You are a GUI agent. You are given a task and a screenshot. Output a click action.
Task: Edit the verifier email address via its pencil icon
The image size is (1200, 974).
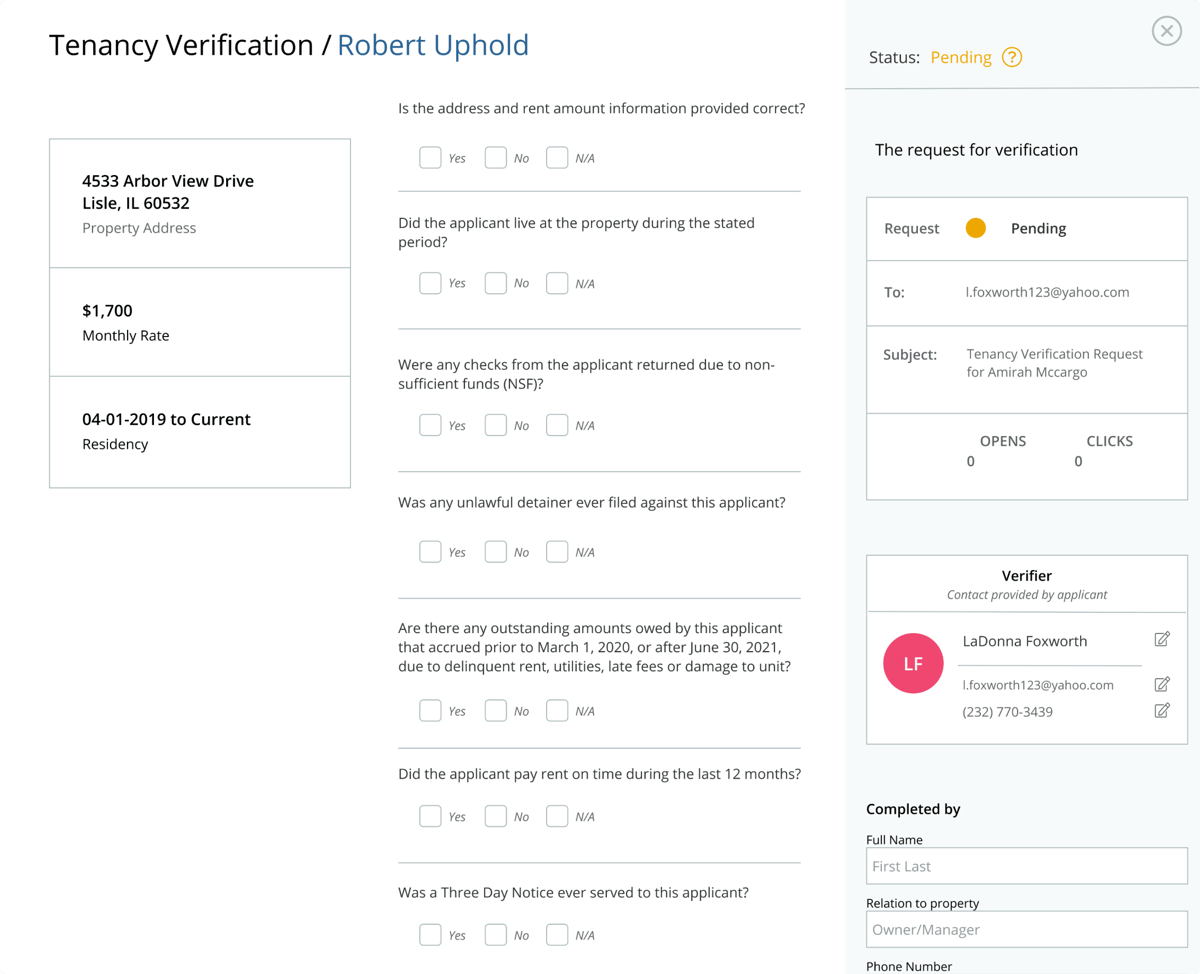tap(1162, 684)
